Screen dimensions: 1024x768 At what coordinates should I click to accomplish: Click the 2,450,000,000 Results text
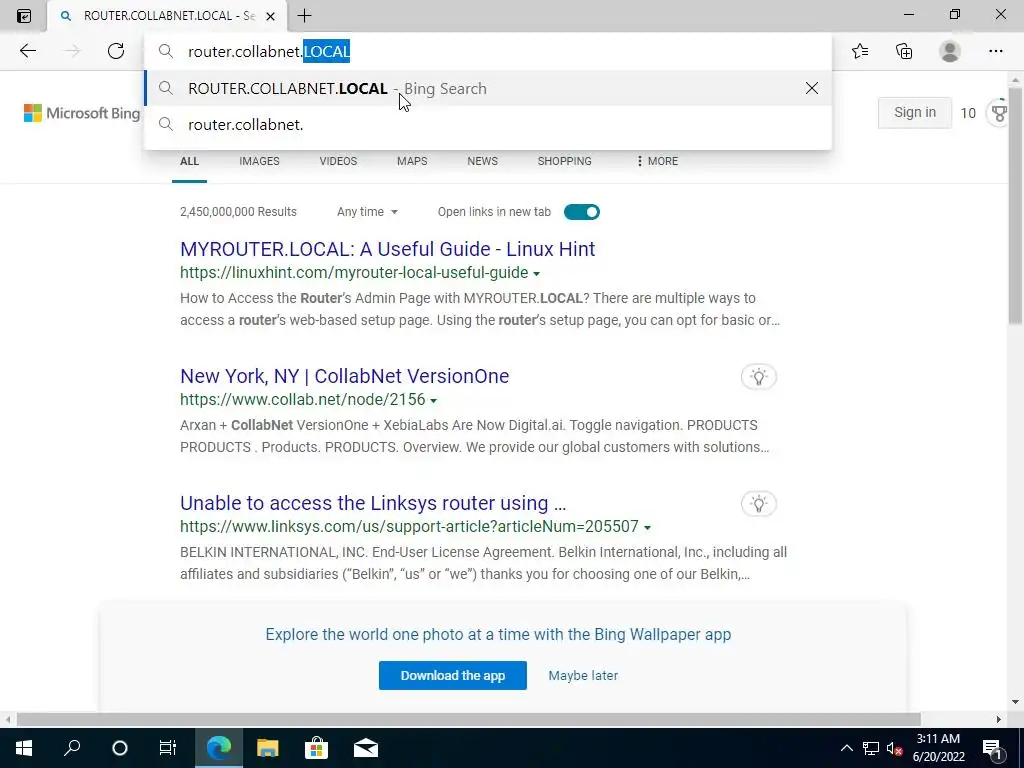[238, 212]
